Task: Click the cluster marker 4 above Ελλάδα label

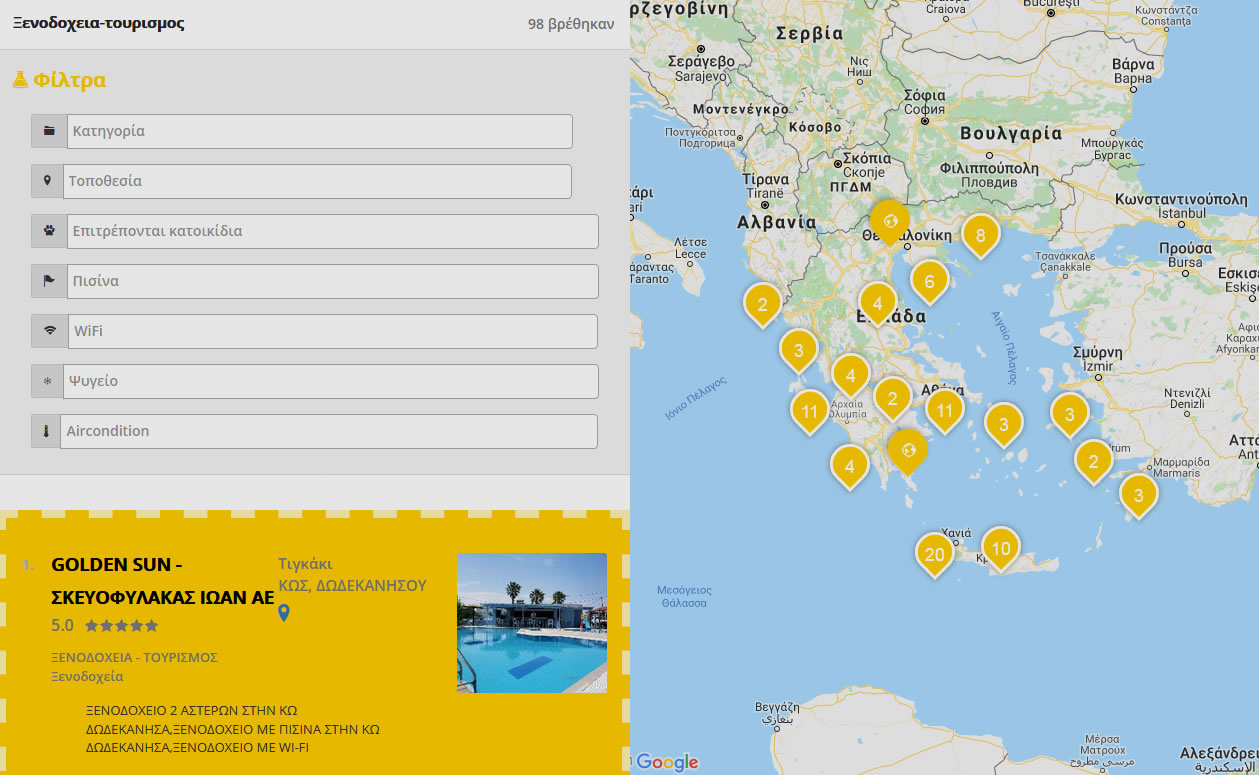Action: [877, 304]
